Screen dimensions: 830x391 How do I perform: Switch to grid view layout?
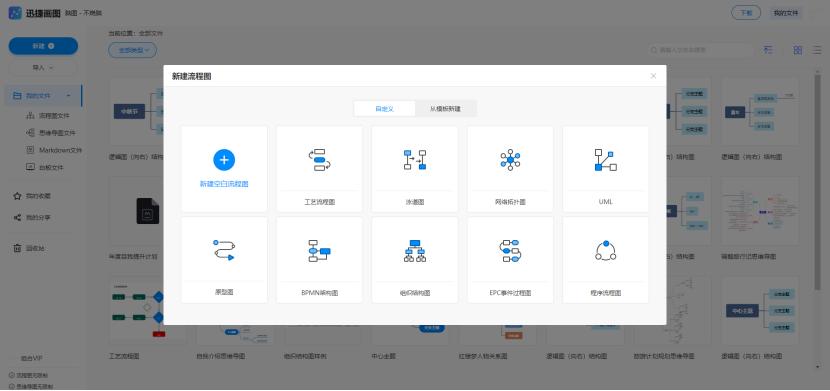pyautogui.click(x=798, y=50)
